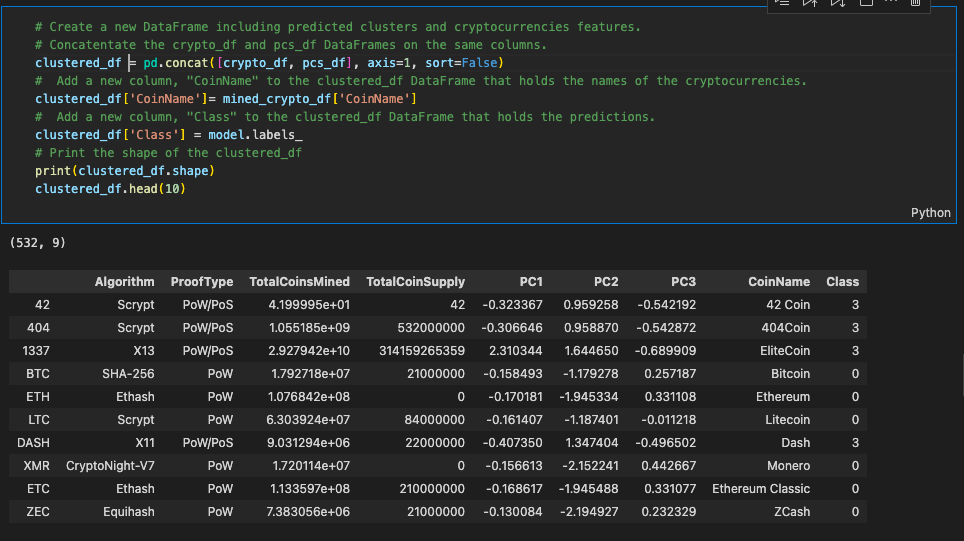Click the XMR row index
The width and height of the screenshot is (964, 541).
tap(36, 466)
